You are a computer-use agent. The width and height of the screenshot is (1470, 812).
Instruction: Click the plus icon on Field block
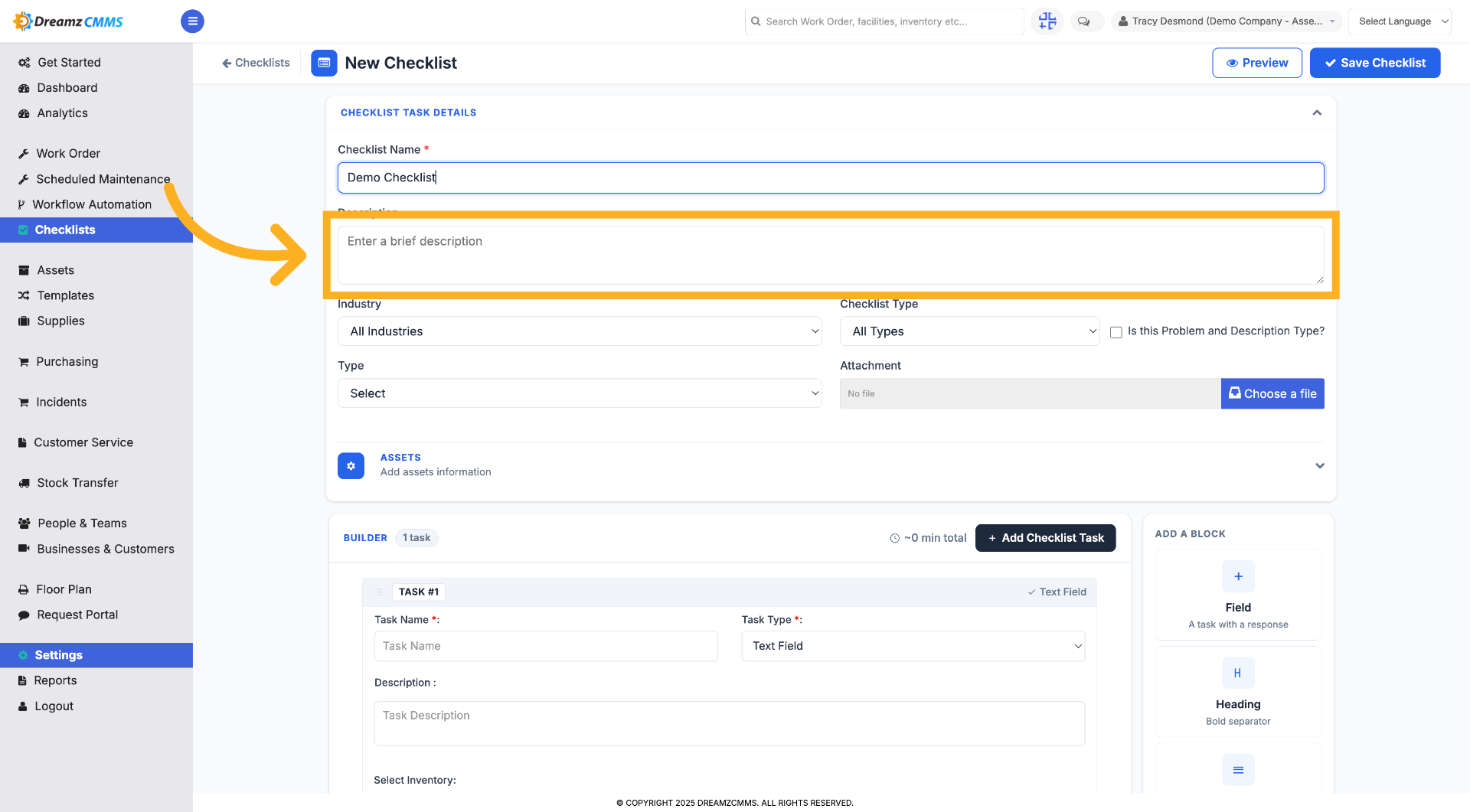1238,577
